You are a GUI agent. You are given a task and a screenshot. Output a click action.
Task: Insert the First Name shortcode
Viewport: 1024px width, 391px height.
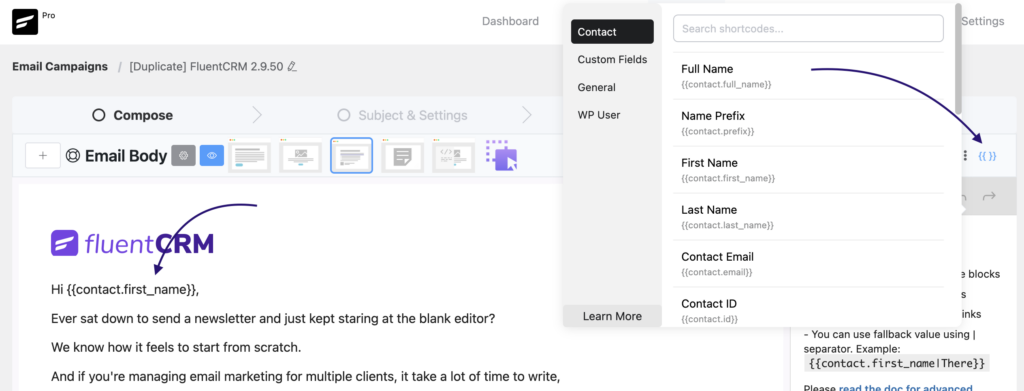click(808, 170)
